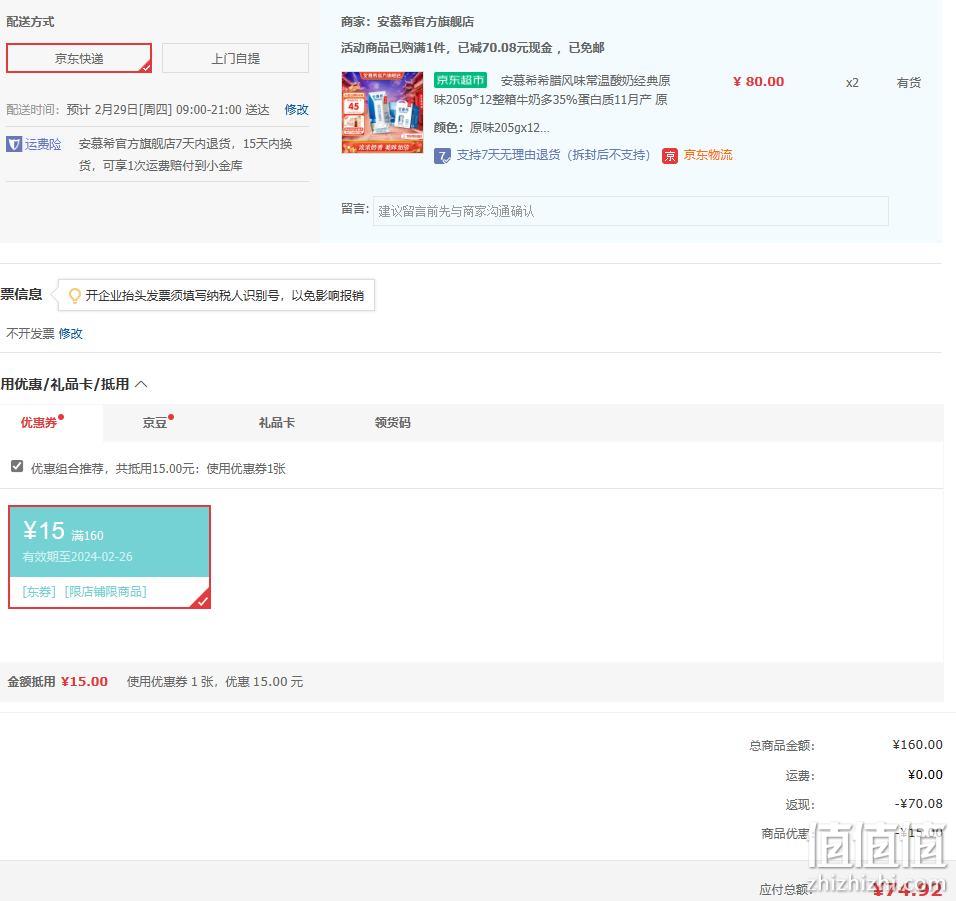Screen dimensions: 956x901
Task: Select the ¥15 满160 coupon card
Action: click(109, 557)
